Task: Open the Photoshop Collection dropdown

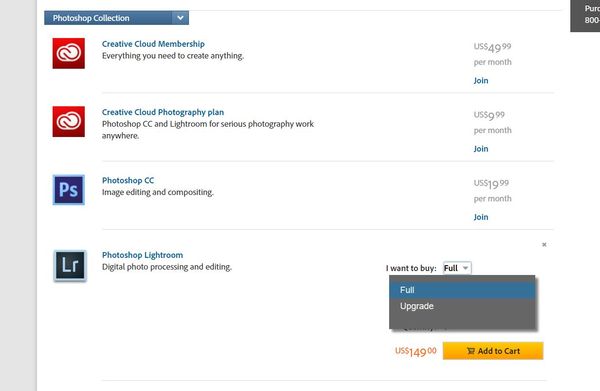Action: coord(116,18)
